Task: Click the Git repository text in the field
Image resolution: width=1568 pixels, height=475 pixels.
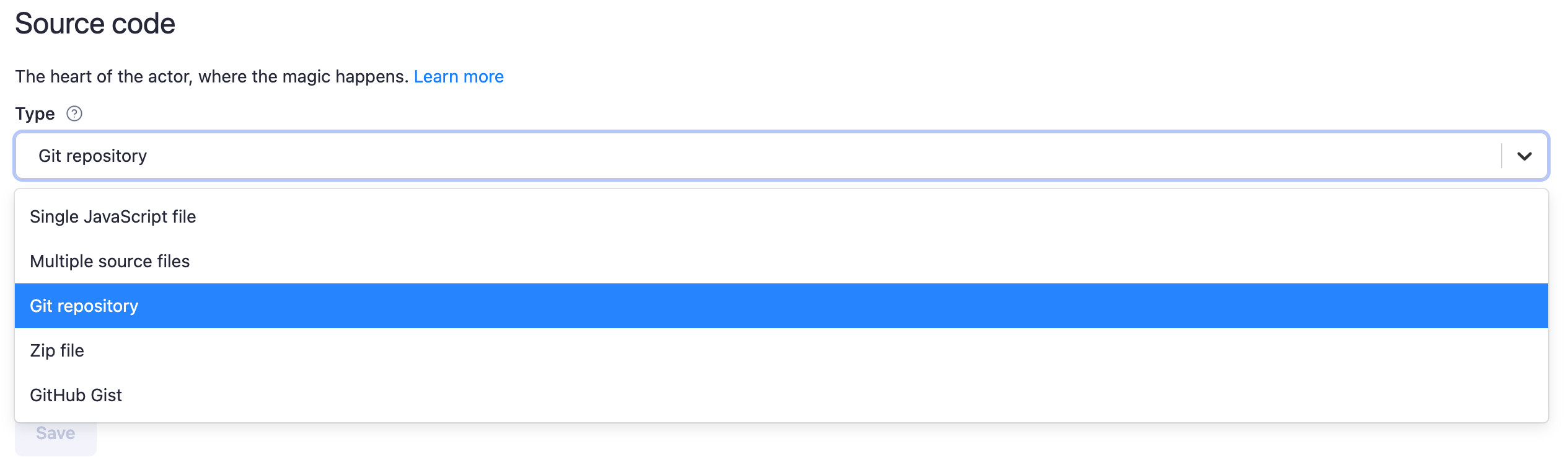Action: tap(93, 156)
